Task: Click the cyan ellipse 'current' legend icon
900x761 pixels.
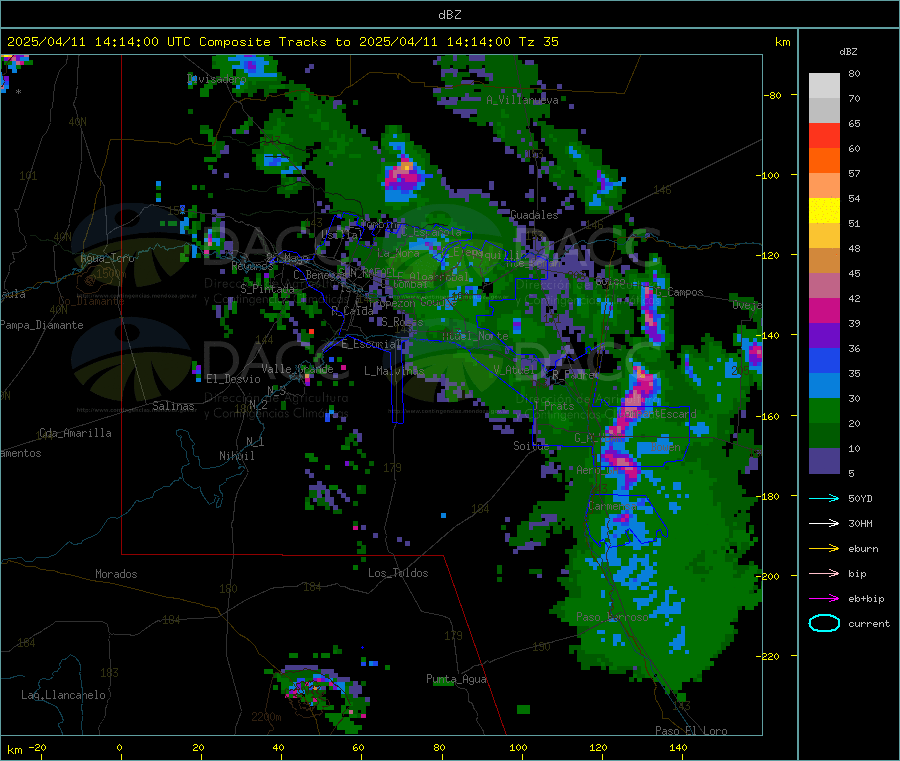Action: (x=824, y=623)
